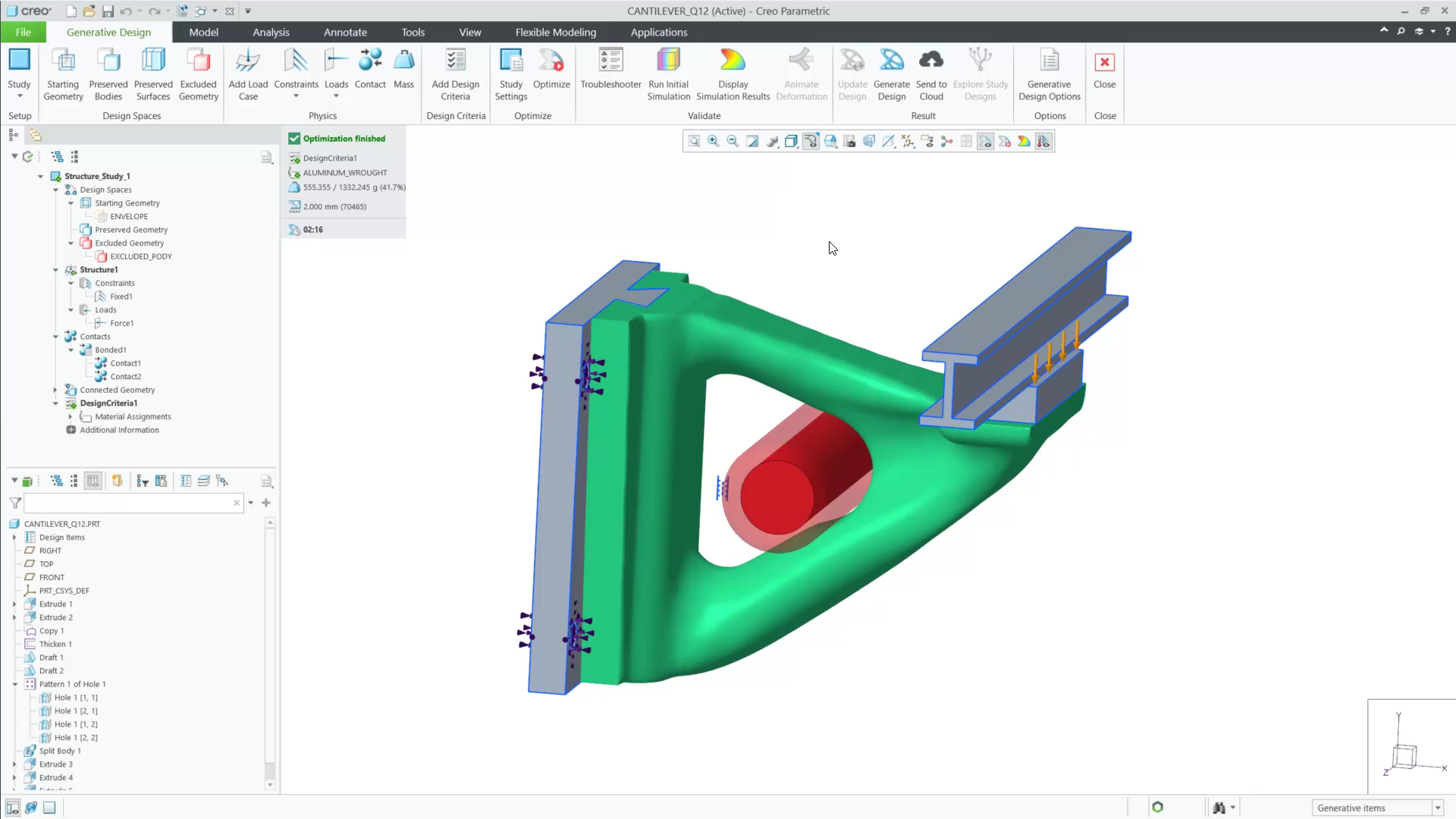Open the Generative items dropdown in status bar
1456x819 pixels.
pyautogui.click(x=1438, y=808)
